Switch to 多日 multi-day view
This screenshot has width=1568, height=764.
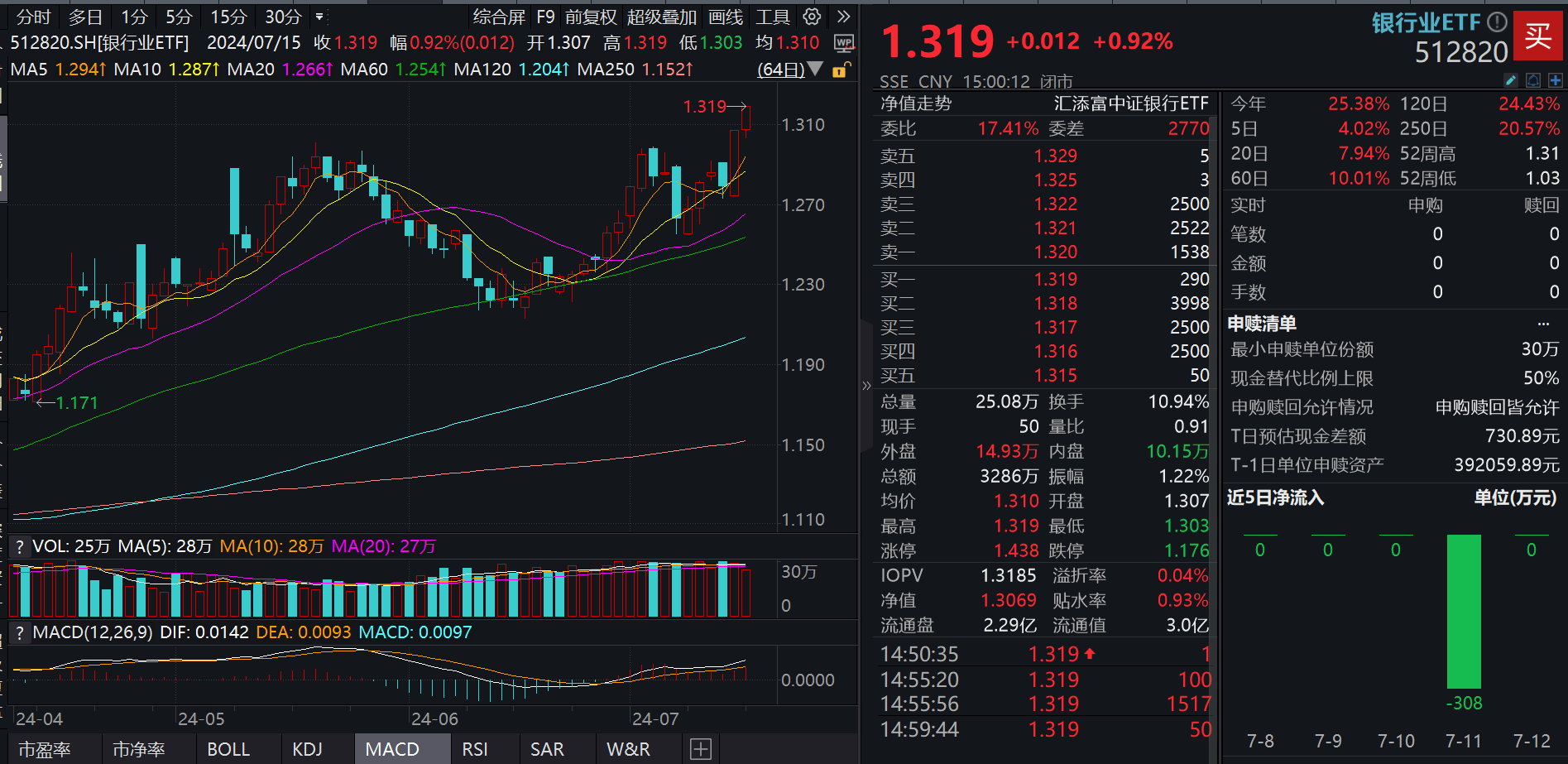85,17
